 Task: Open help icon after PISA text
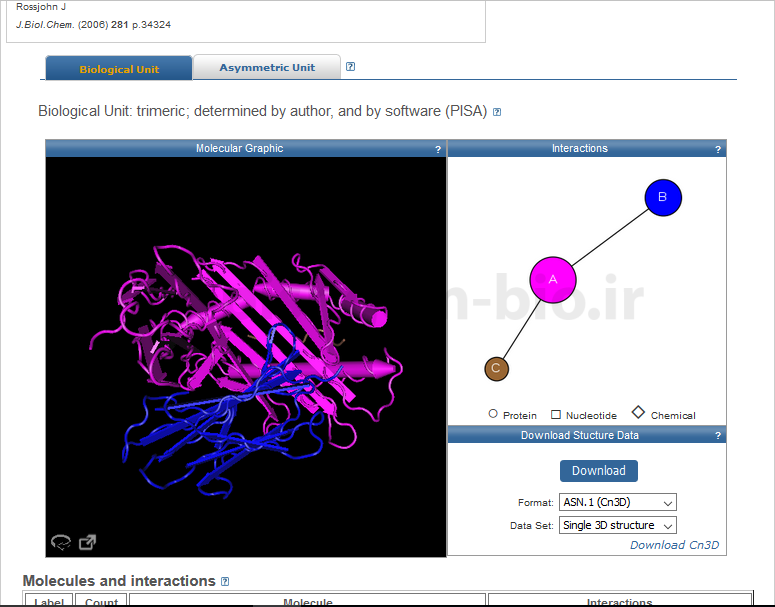pos(497,112)
